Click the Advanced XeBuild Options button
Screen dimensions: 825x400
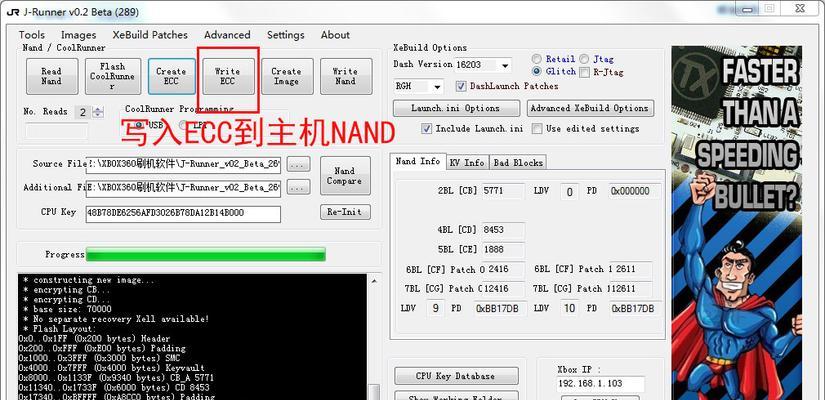[590, 108]
